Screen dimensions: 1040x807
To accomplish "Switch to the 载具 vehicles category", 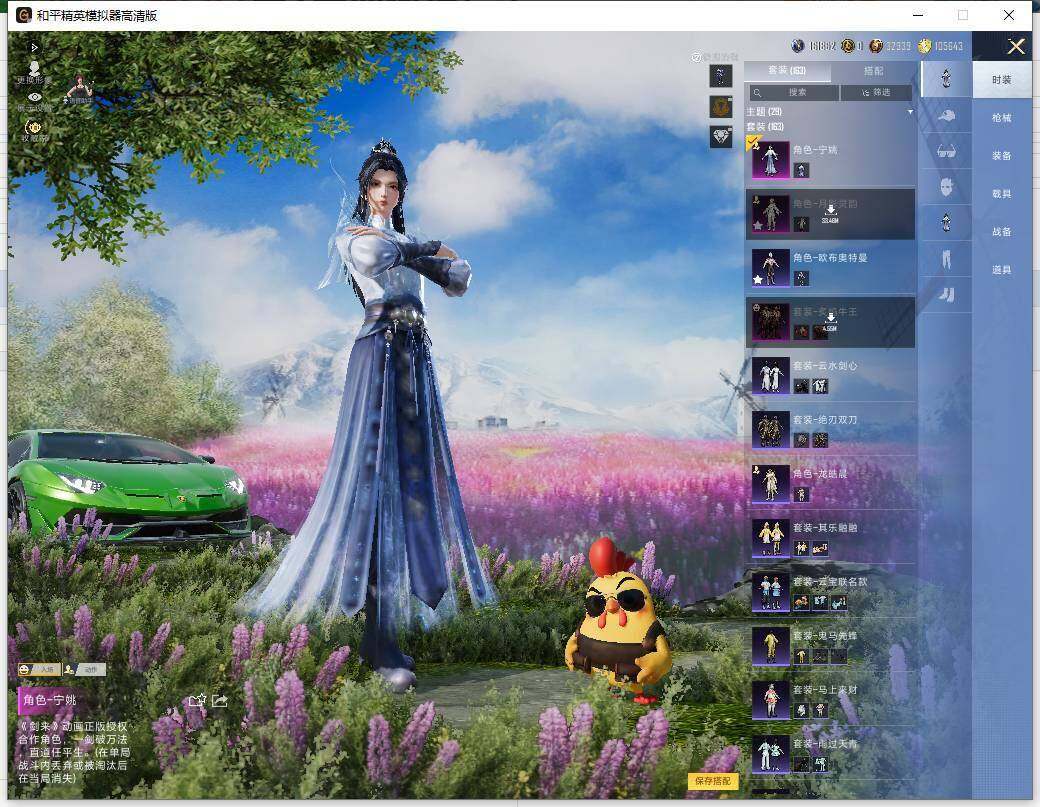I will 1002,194.
